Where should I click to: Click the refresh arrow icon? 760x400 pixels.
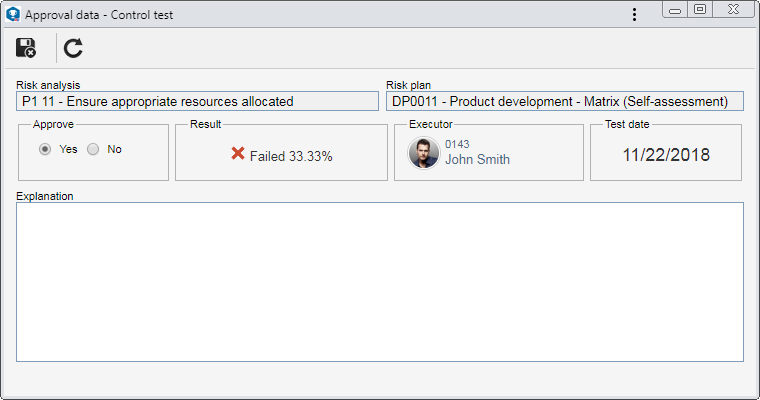pyautogui.click(x=73, y=48)
